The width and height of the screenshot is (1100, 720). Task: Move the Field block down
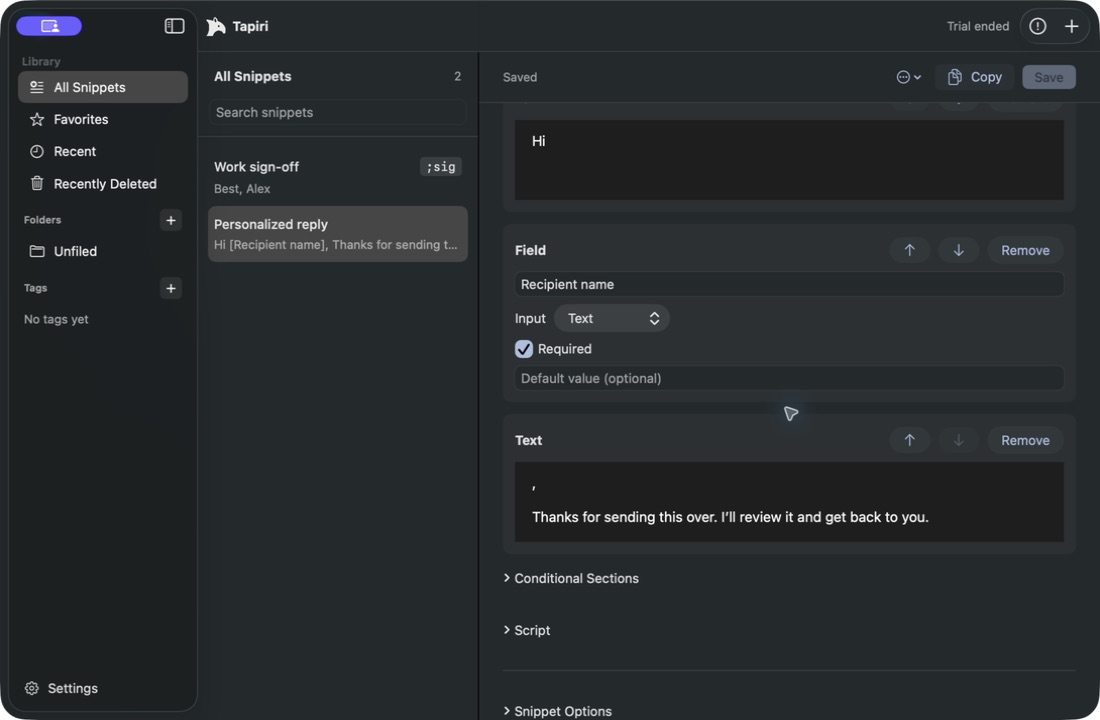click(x=958, y=251)
